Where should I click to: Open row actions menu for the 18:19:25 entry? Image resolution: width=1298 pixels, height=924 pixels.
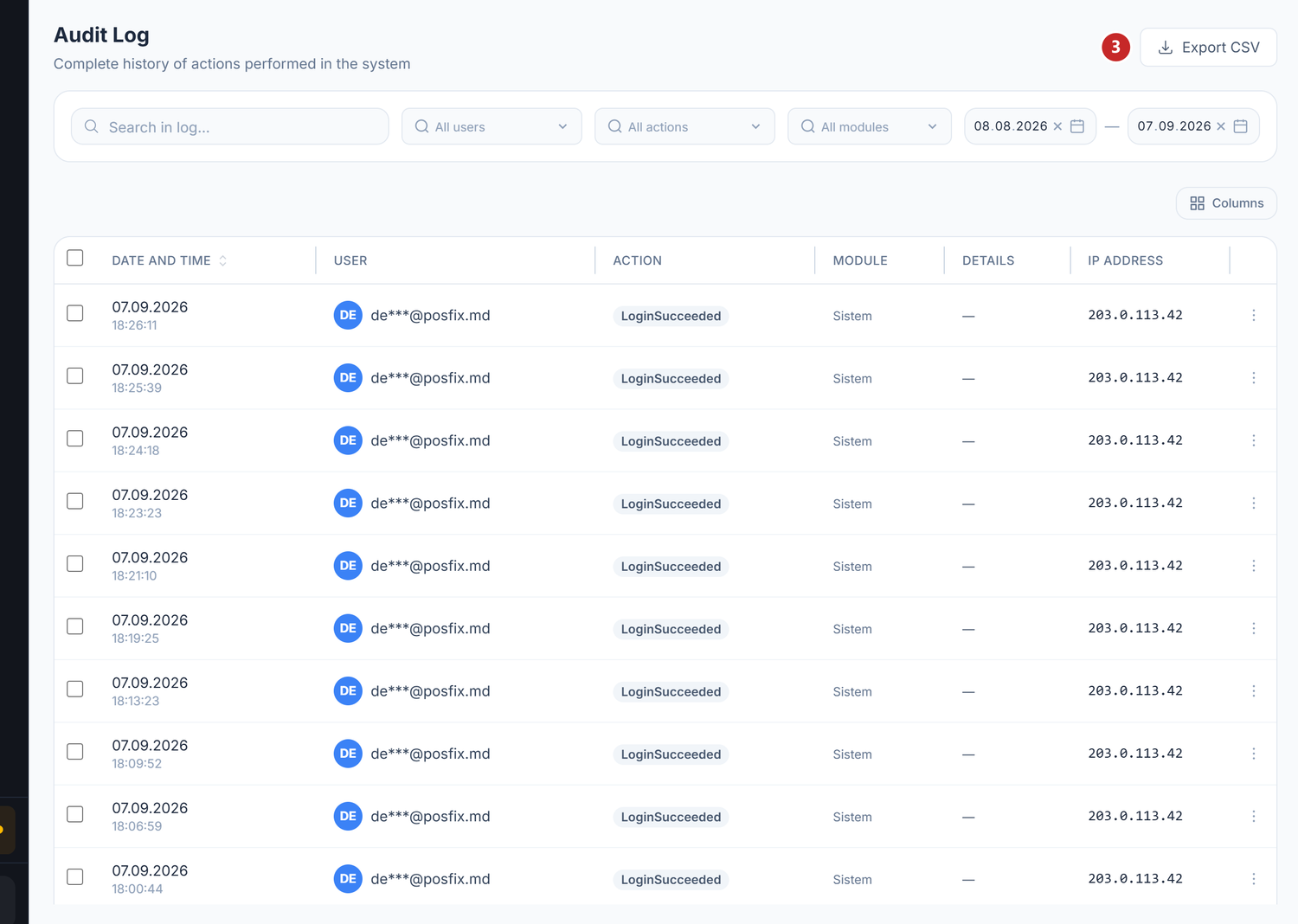[x=1254, y=628]
